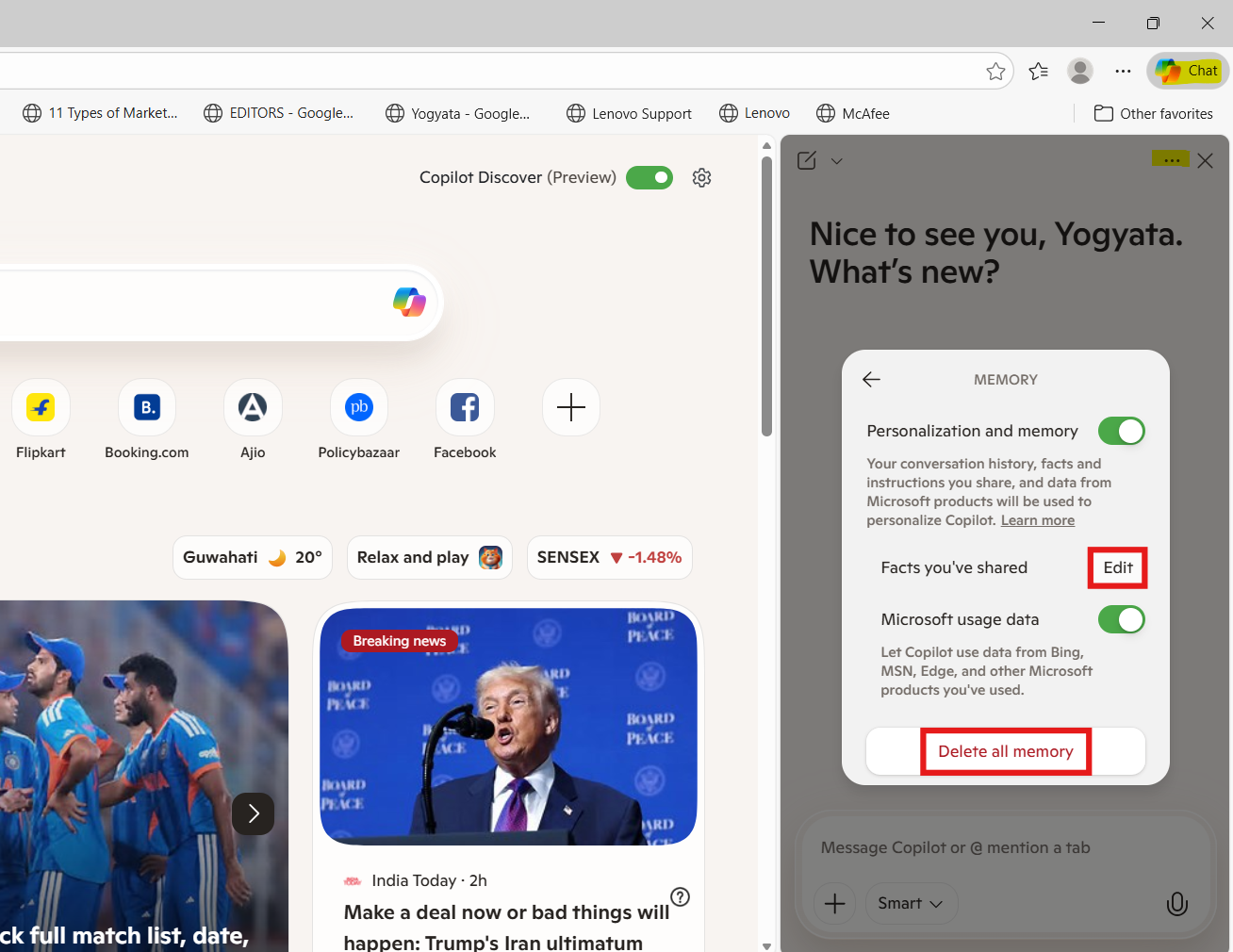Image resolution: width=1233 pixels, height=952 pixels.
Task: Start a new chat in Copilot
Action: (806, 160)
